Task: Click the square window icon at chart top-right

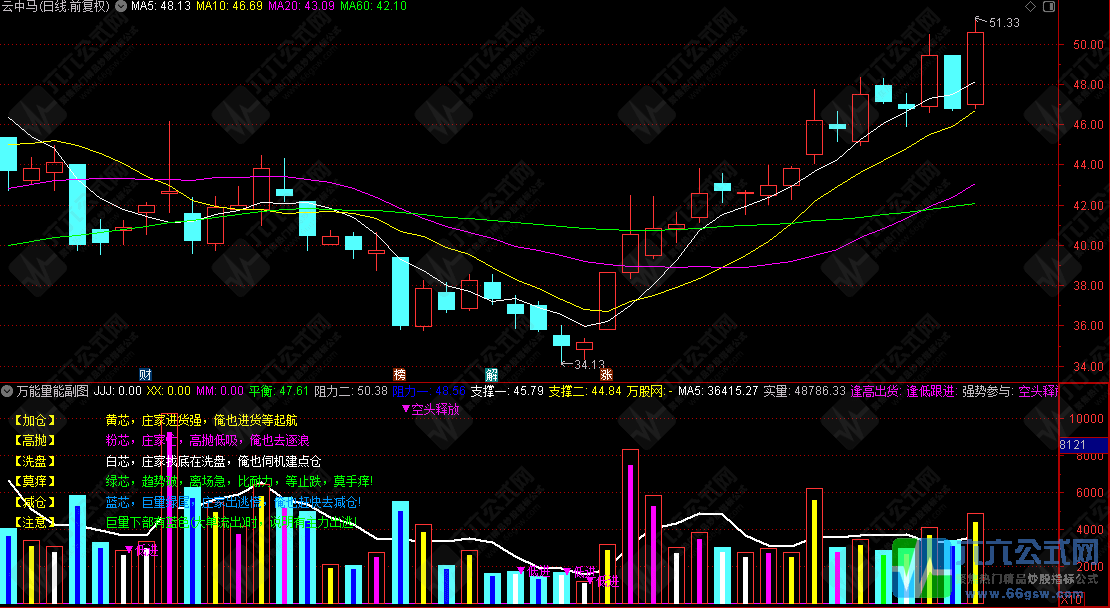Action: click(x=1049, y=6)
